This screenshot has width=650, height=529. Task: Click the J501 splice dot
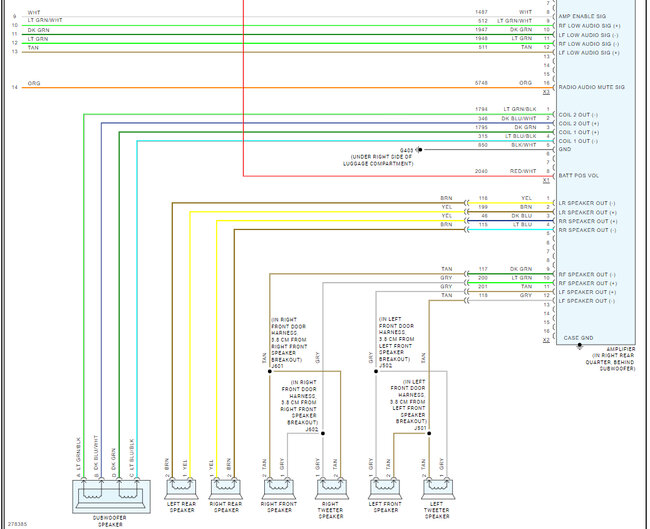(429, 433)
